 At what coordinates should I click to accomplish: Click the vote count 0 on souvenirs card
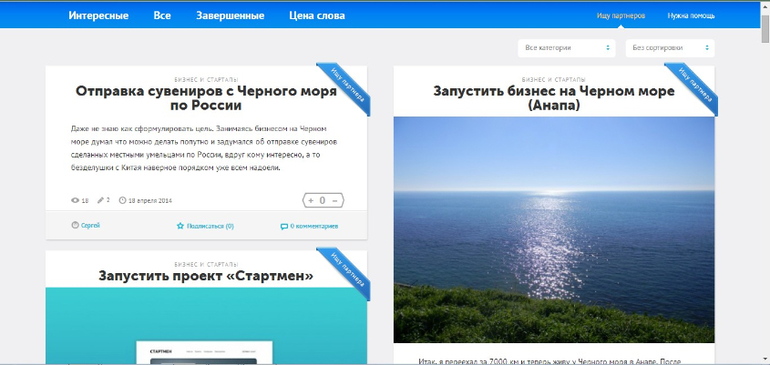click(323, 200)
